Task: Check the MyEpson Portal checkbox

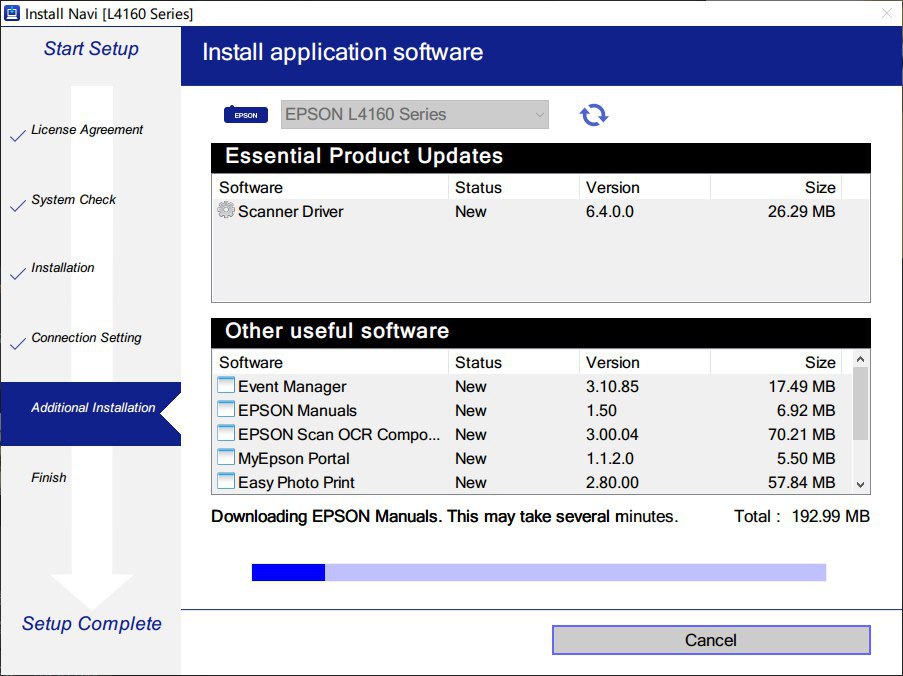Action: click(226, 458)
